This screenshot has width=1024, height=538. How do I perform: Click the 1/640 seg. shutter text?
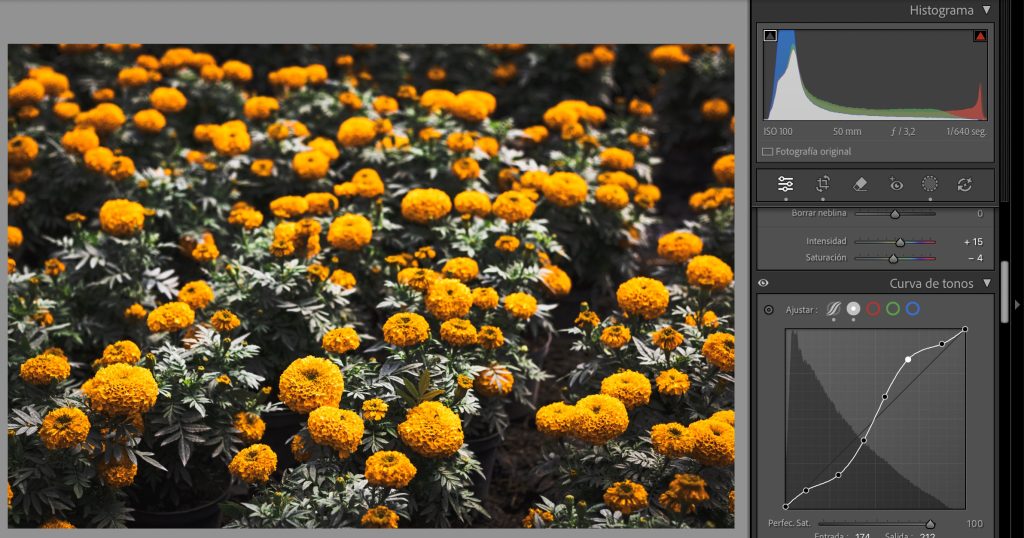click(966, 131)
